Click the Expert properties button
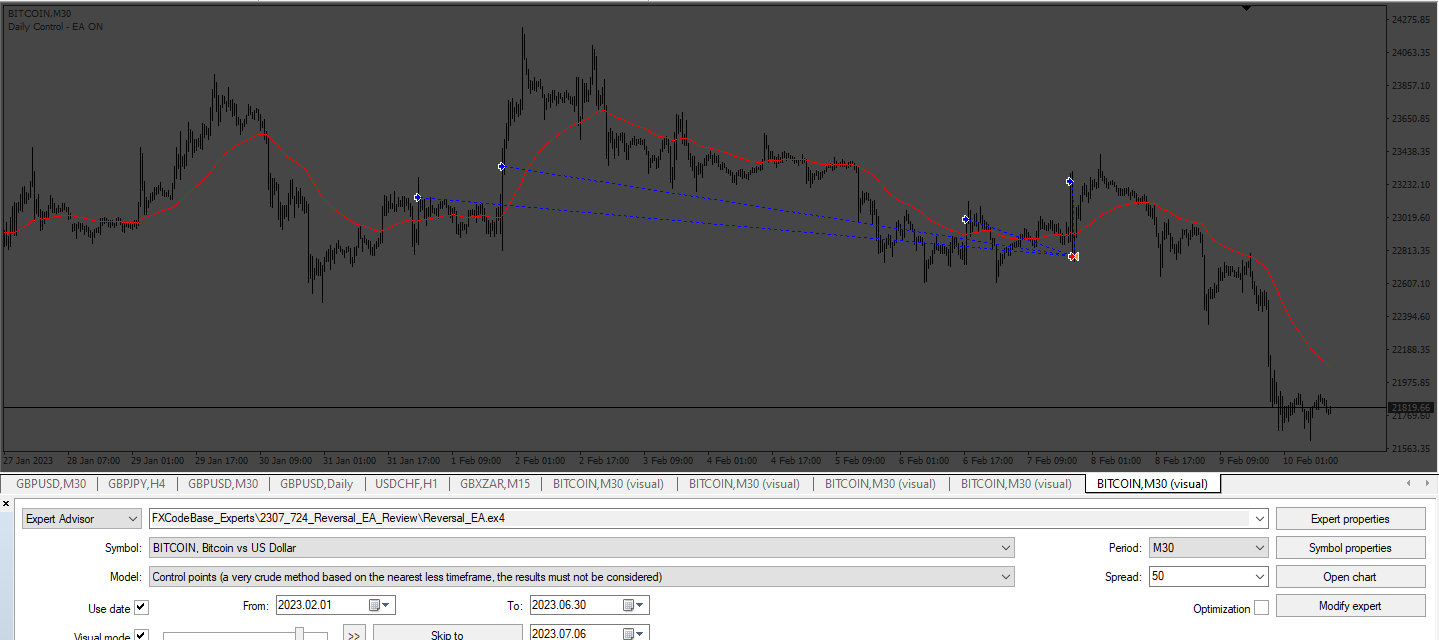Image resolution: width=1439 pixels, height=640 pixels. pyautogui.click(x=1350, y=519)
